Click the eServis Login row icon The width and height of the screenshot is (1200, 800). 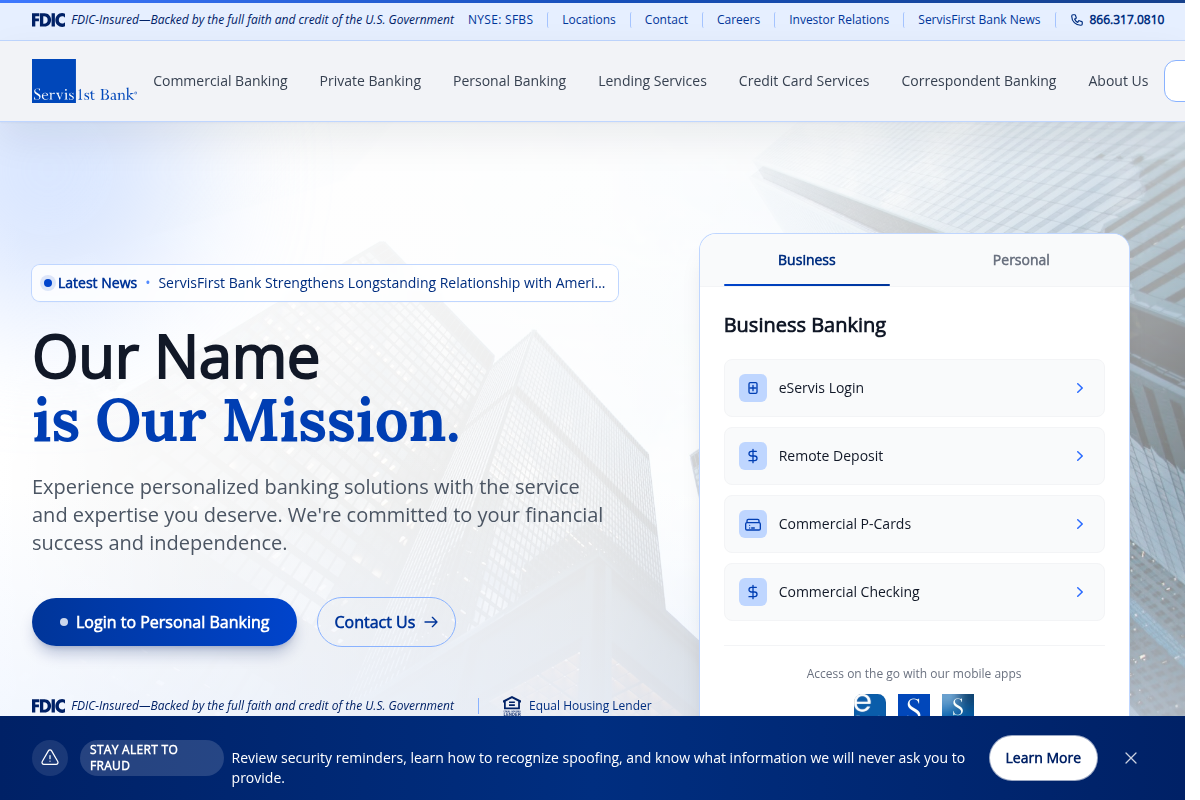753,388
